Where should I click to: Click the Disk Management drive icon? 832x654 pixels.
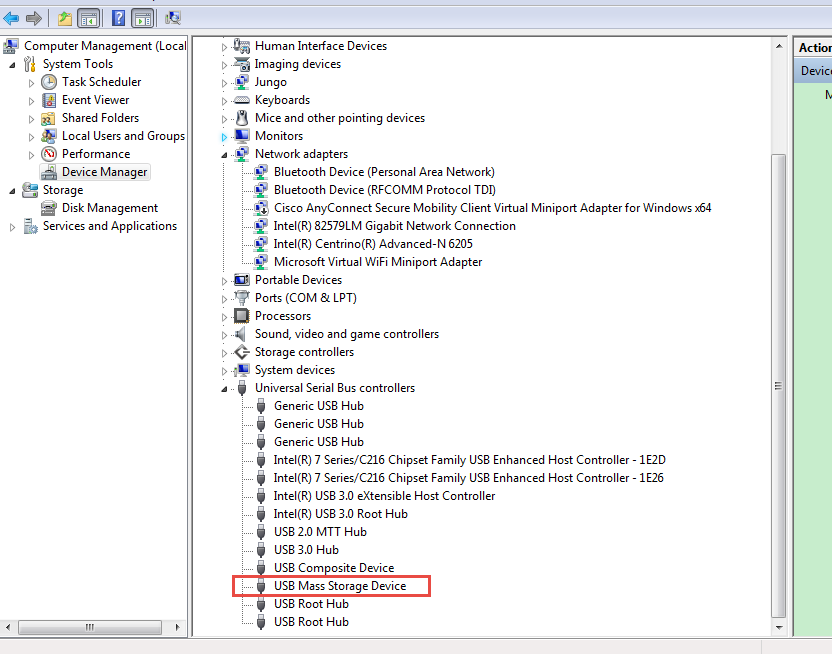point(49,208)
